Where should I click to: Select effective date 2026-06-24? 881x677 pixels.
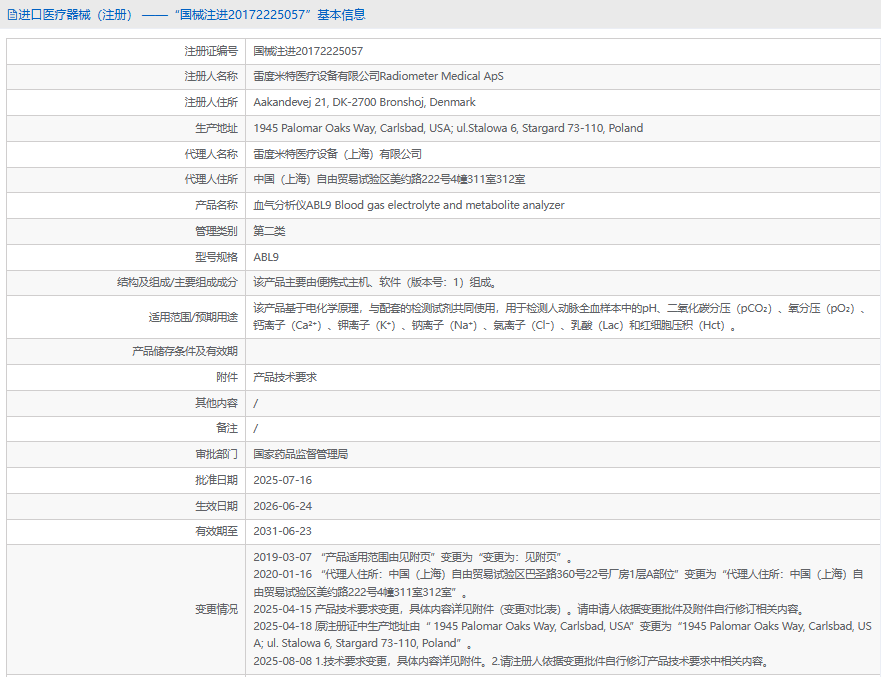283,506
